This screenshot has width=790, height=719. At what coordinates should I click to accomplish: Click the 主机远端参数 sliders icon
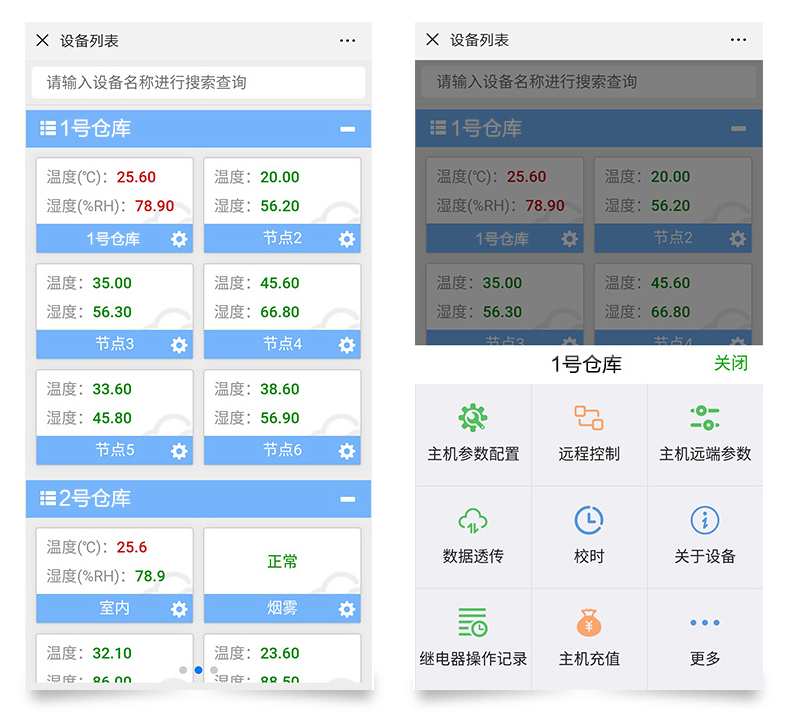pos(705,418)
